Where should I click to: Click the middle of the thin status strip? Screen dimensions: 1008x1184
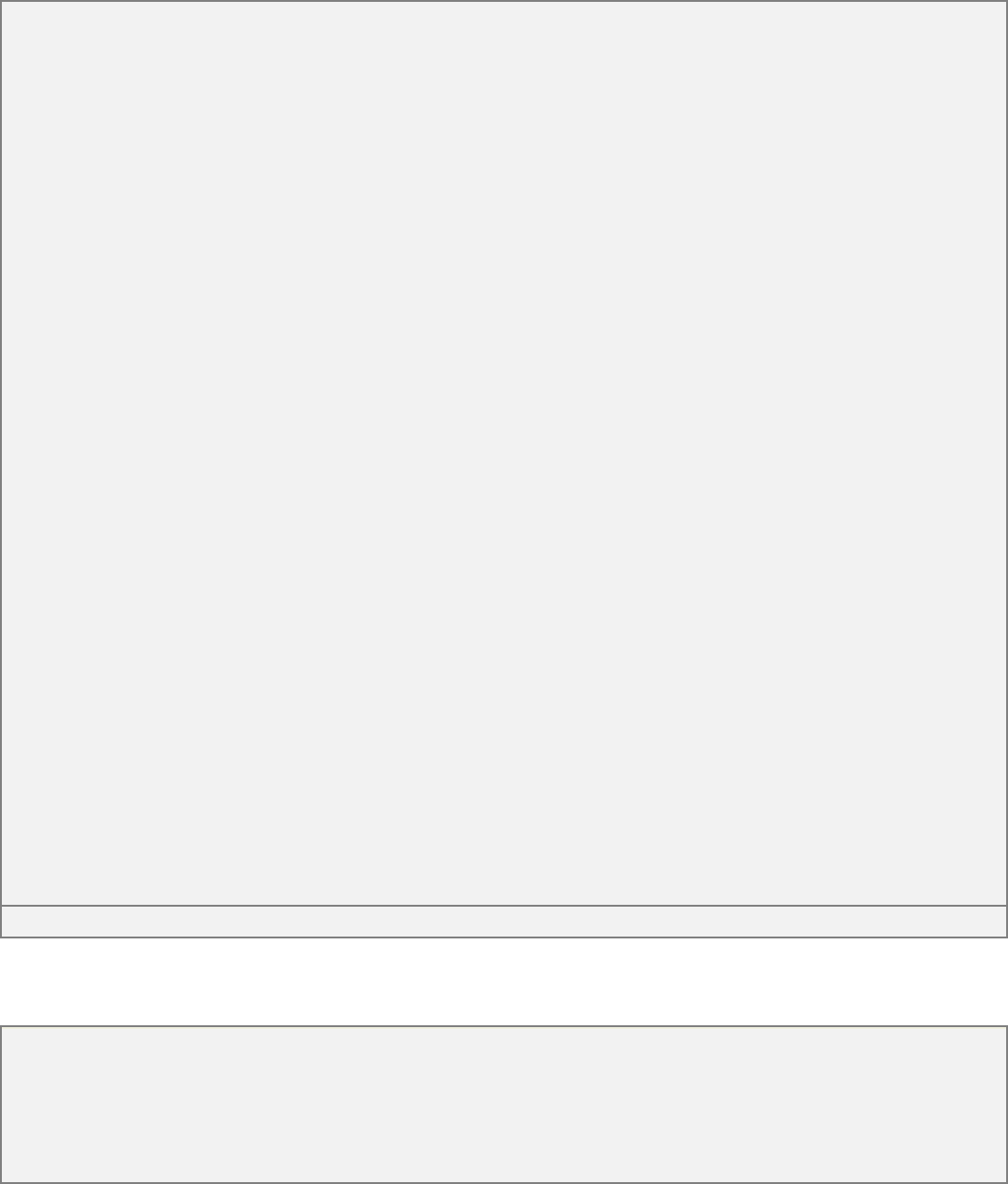504,922
